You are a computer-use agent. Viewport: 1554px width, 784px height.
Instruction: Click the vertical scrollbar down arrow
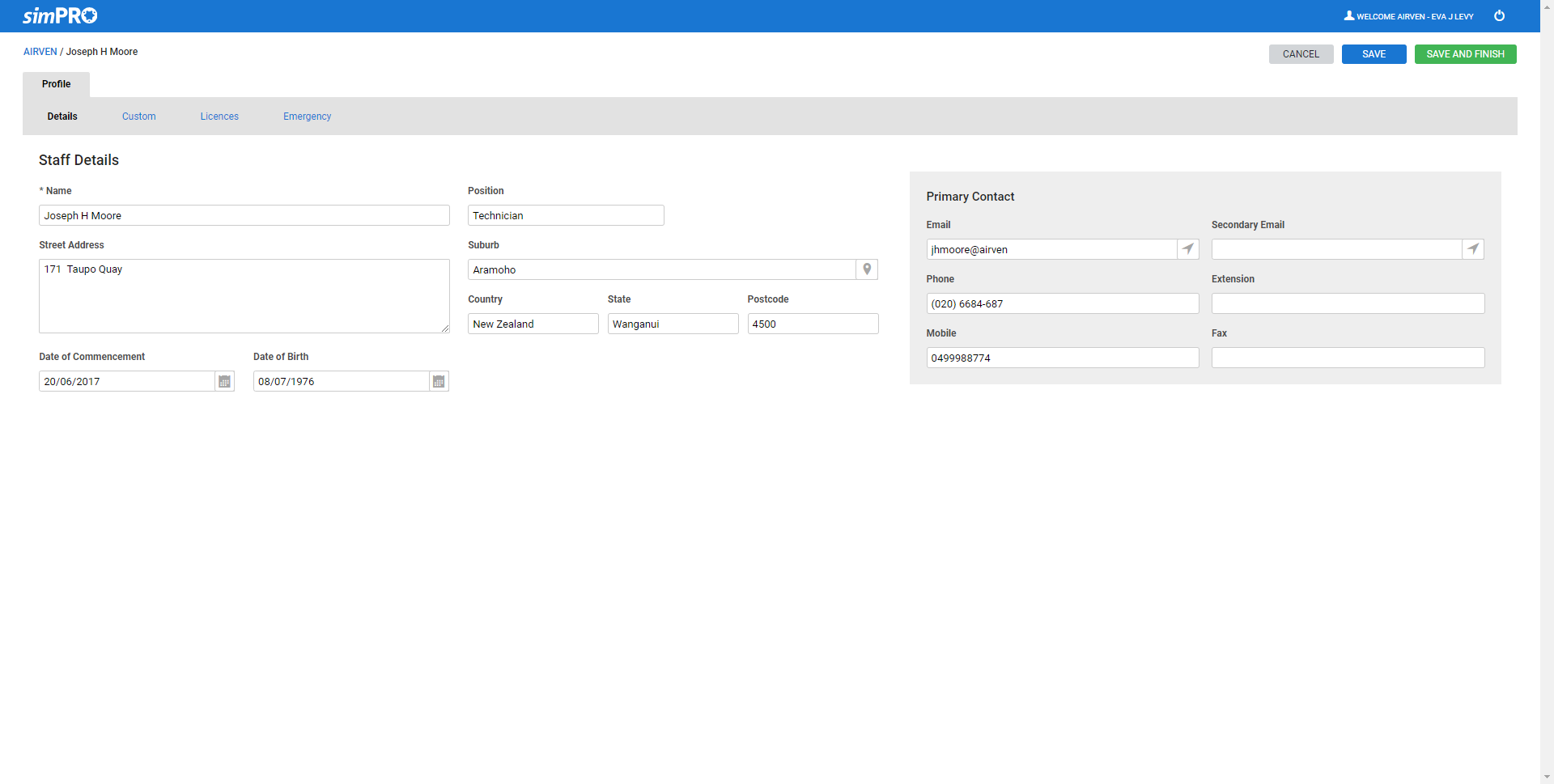[x=1547, y=778]
